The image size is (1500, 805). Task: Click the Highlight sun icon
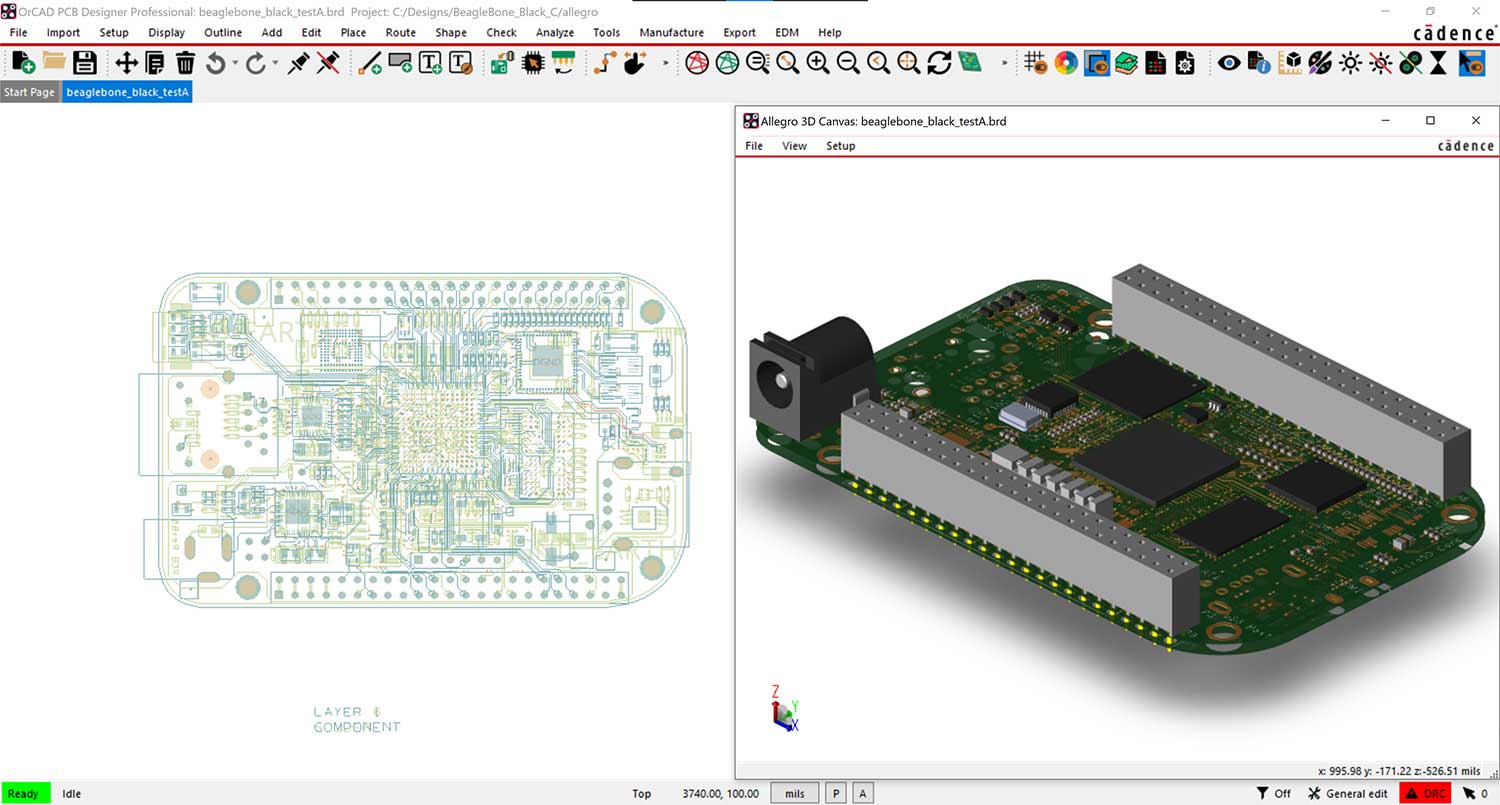coord(1351,63)
